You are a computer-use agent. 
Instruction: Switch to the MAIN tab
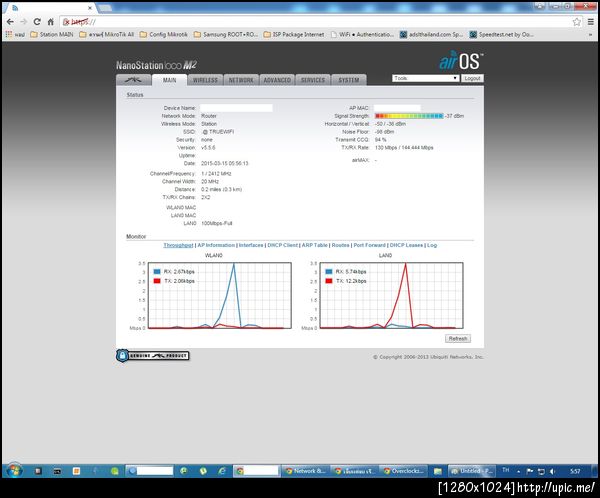click(x=169, y=80)
